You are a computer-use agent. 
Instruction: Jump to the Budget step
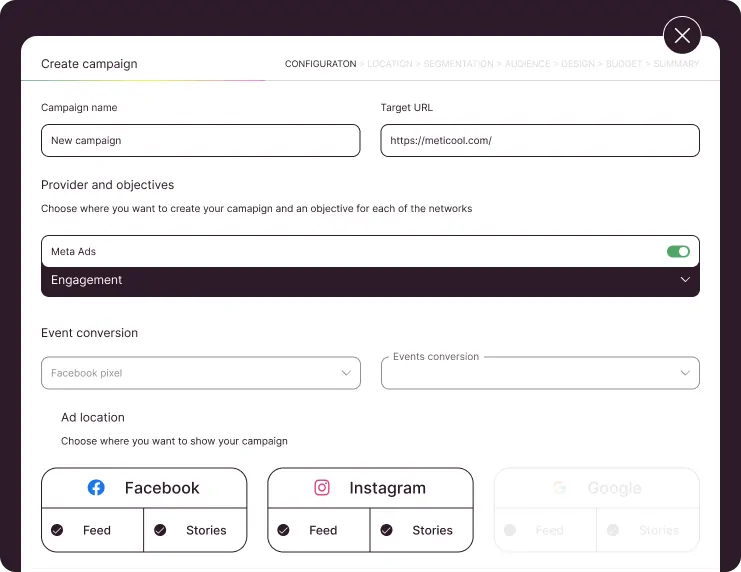pyautogui.click(x=624, y=64)
